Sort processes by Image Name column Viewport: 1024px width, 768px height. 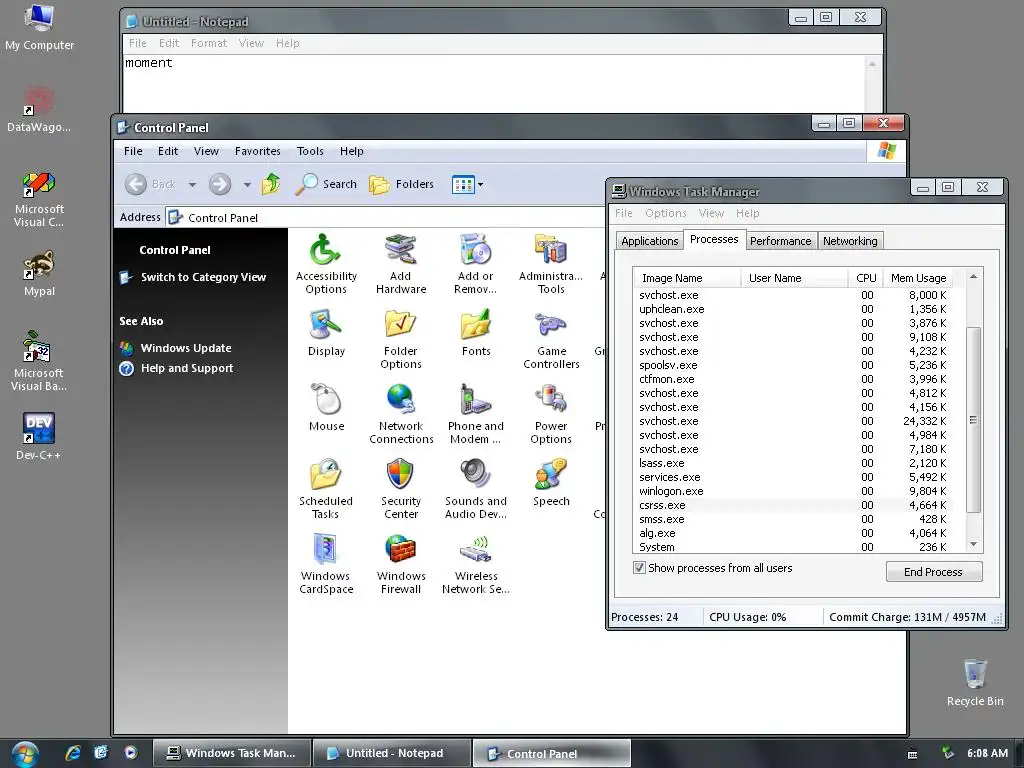click(687, 278)
